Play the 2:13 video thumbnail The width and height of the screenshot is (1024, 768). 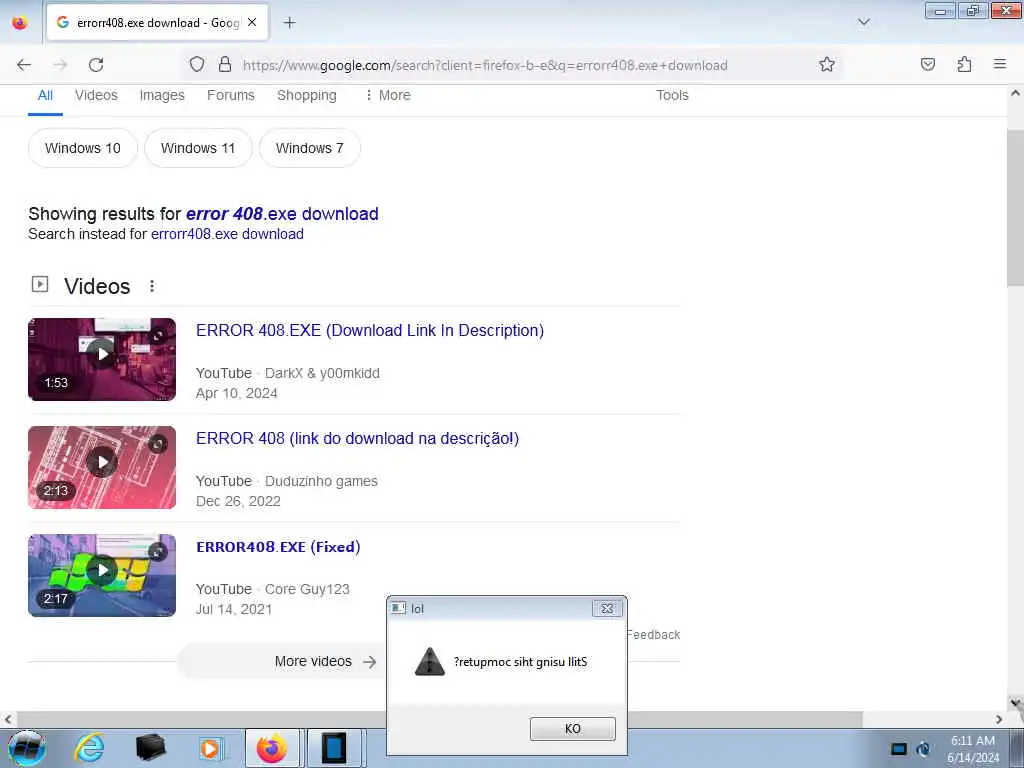102,468
